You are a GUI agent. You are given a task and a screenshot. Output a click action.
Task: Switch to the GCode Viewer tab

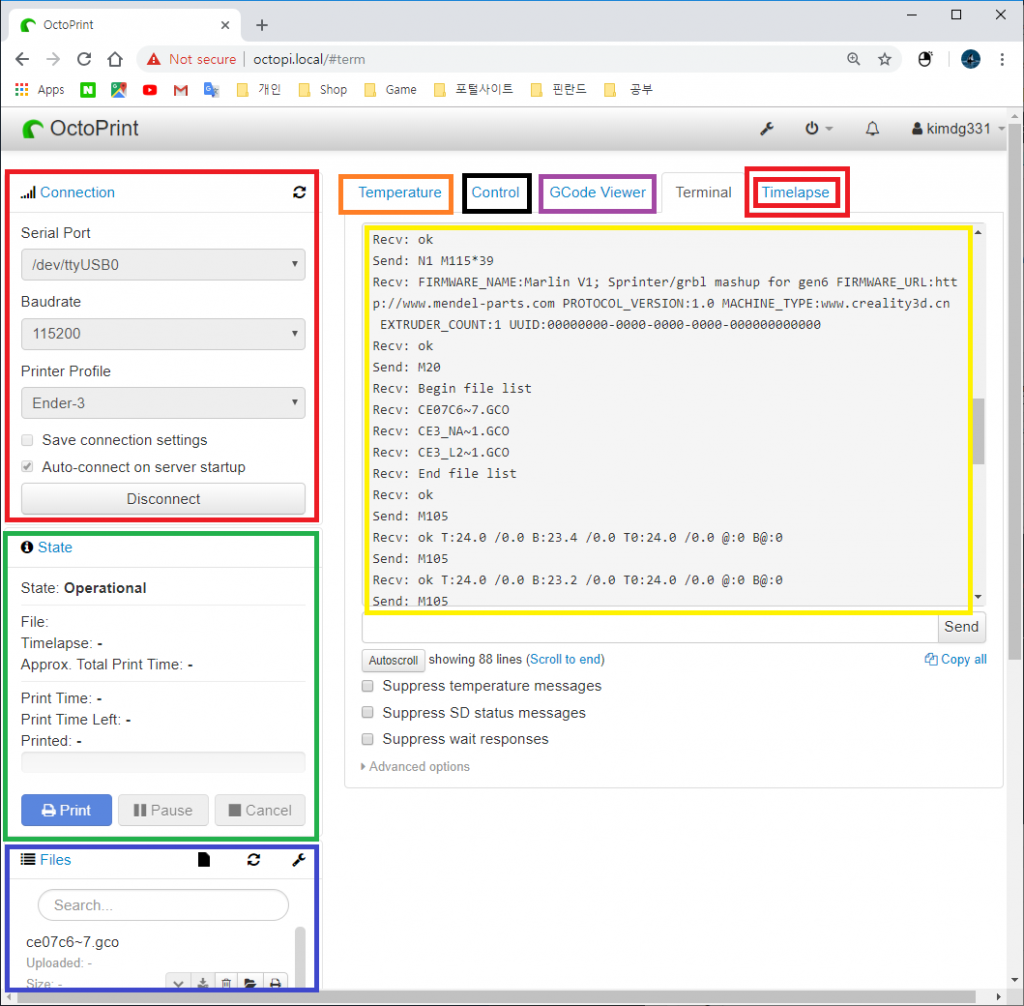597,193
